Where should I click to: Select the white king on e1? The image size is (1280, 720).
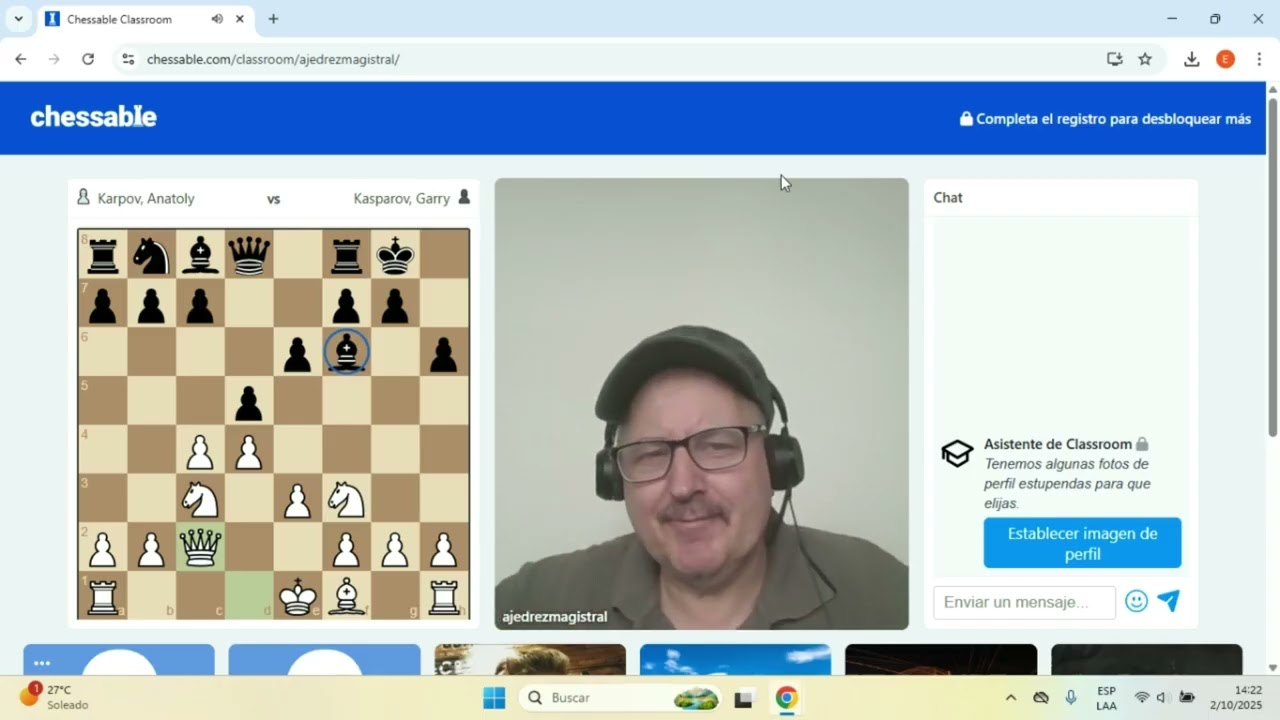(x=298, y=597)
